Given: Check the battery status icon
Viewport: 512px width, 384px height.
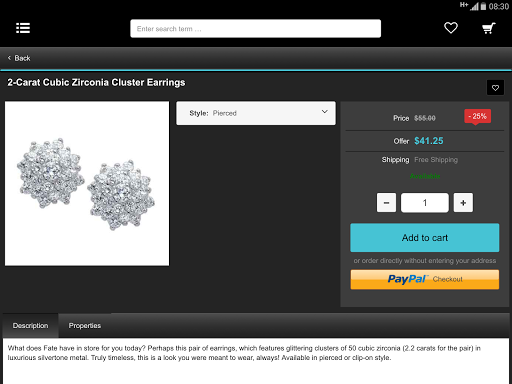Looking at the screenshot, I should pyautogui.click(x=483, y=6).
